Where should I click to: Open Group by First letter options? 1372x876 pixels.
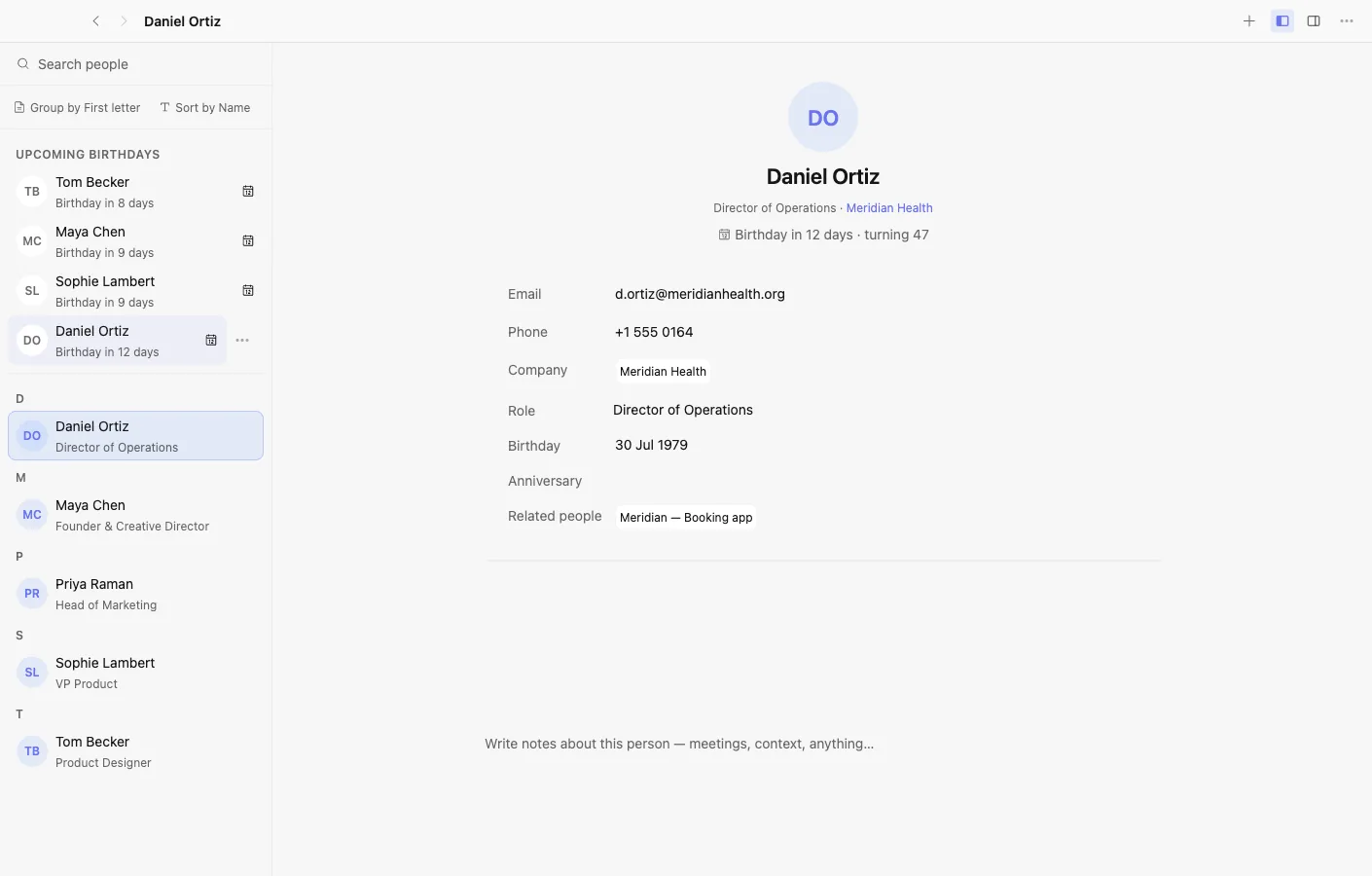[x=77, y=108]
